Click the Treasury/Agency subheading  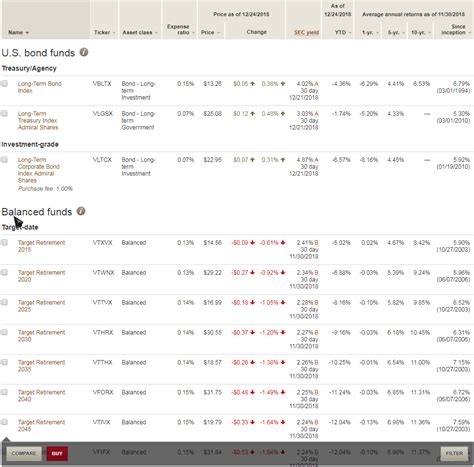coord(29,68)
